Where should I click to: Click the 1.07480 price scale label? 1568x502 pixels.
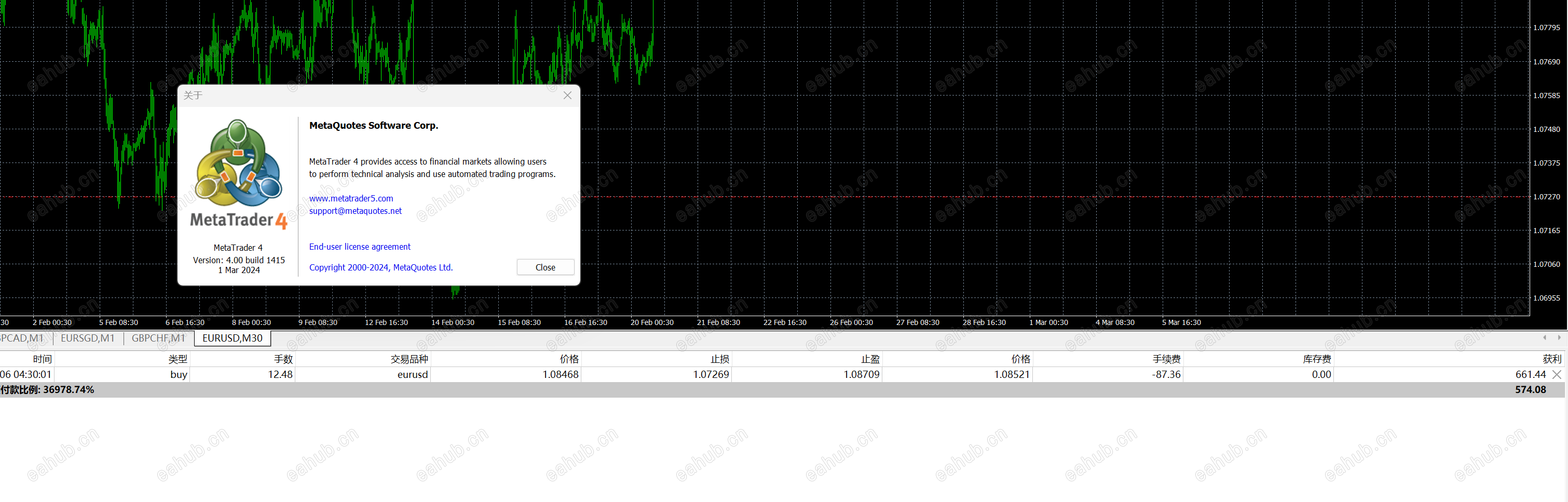coord(1547,130)
